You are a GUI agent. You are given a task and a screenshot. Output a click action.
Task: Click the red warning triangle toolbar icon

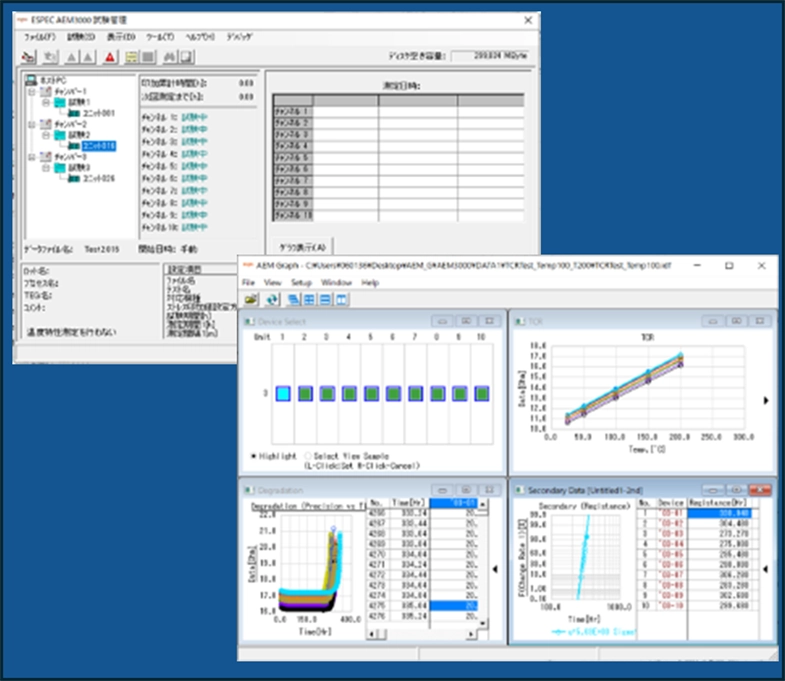click(109, 57)
